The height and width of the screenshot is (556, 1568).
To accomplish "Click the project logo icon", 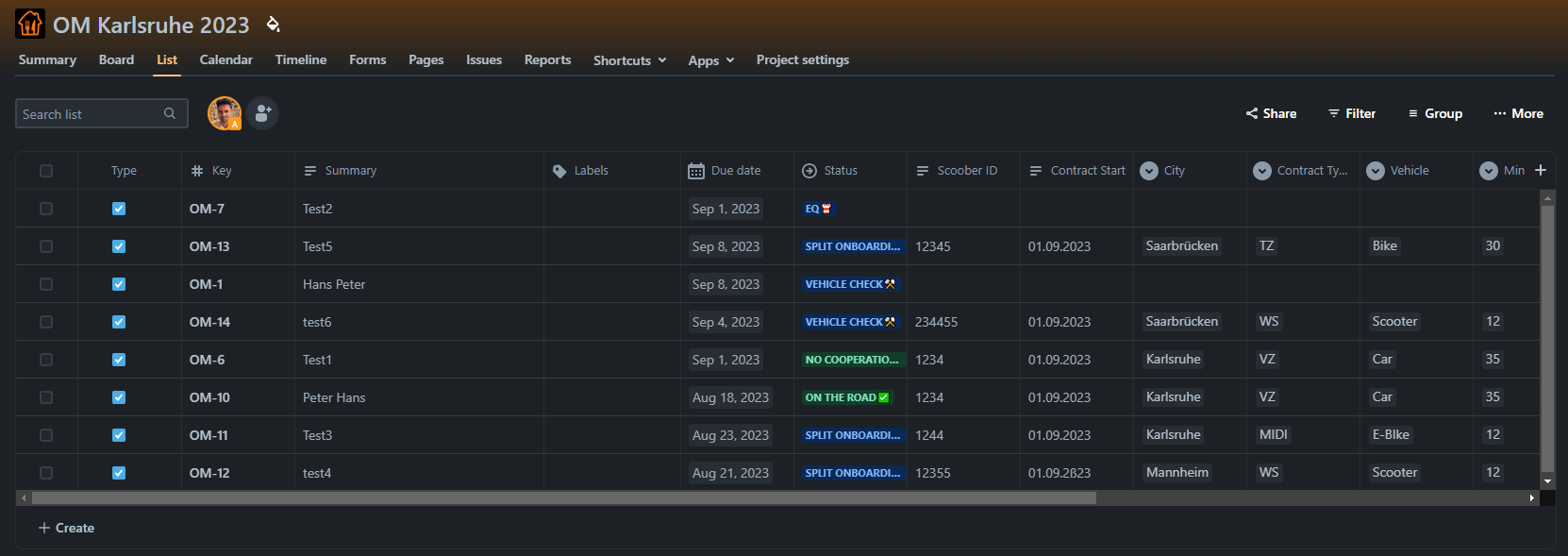I will pos(30,24).
